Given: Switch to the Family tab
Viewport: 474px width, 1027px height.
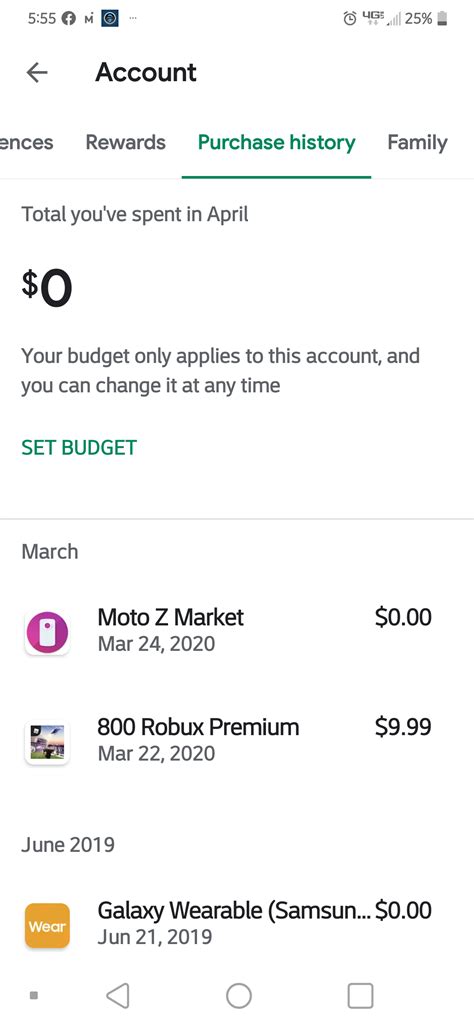Looking at the screenshot, I should point(417,142).
